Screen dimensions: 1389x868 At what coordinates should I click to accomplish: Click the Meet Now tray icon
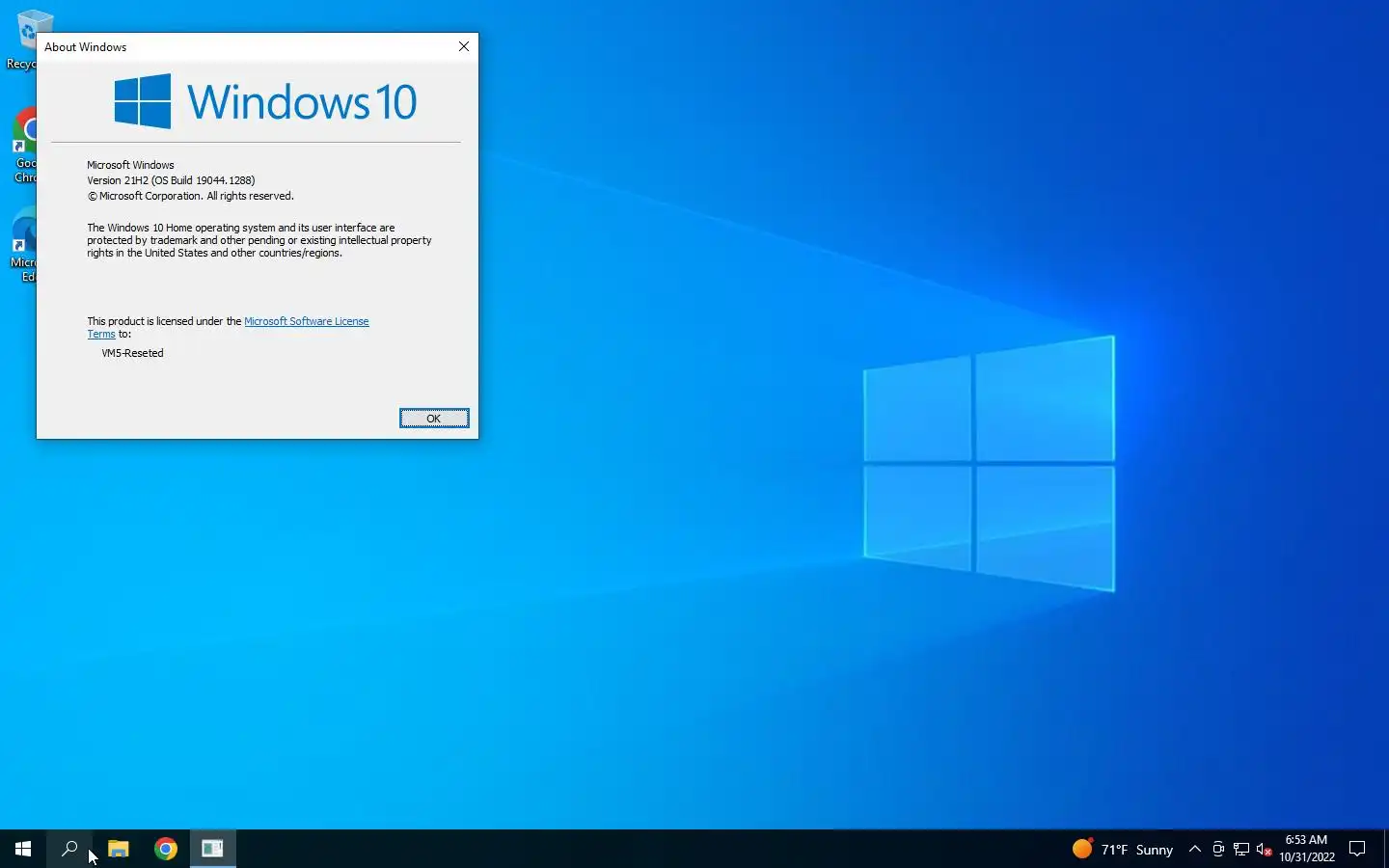(x=1218, y=849)
